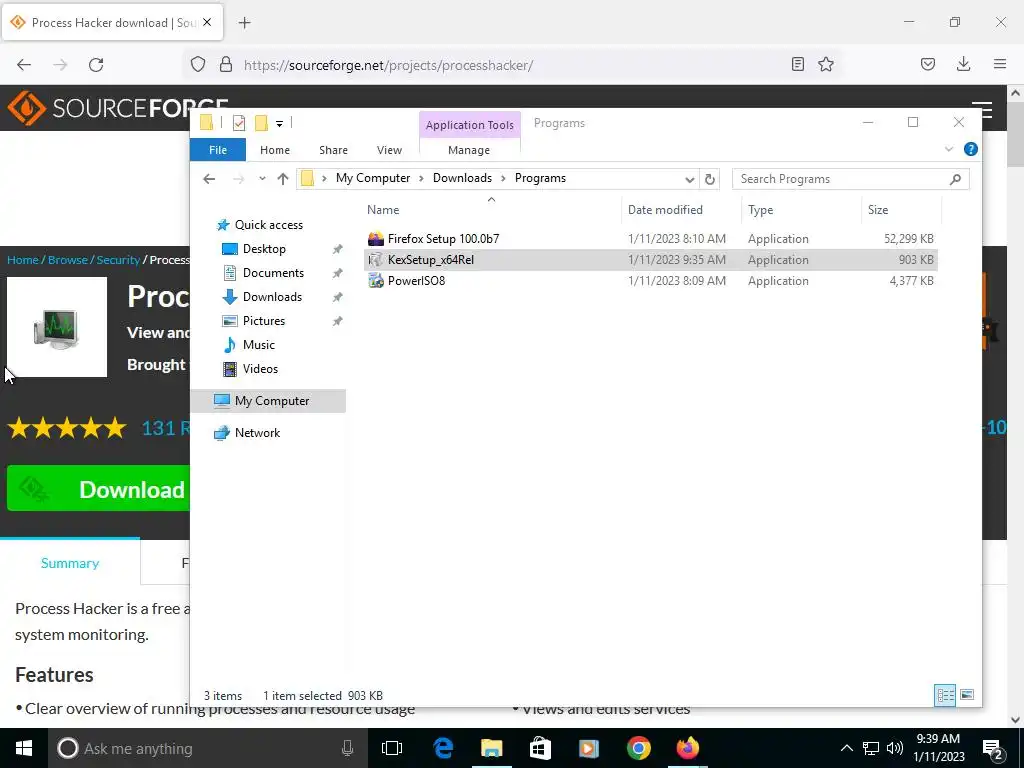Switch Explorer to details view layout

tap(945, 695)
